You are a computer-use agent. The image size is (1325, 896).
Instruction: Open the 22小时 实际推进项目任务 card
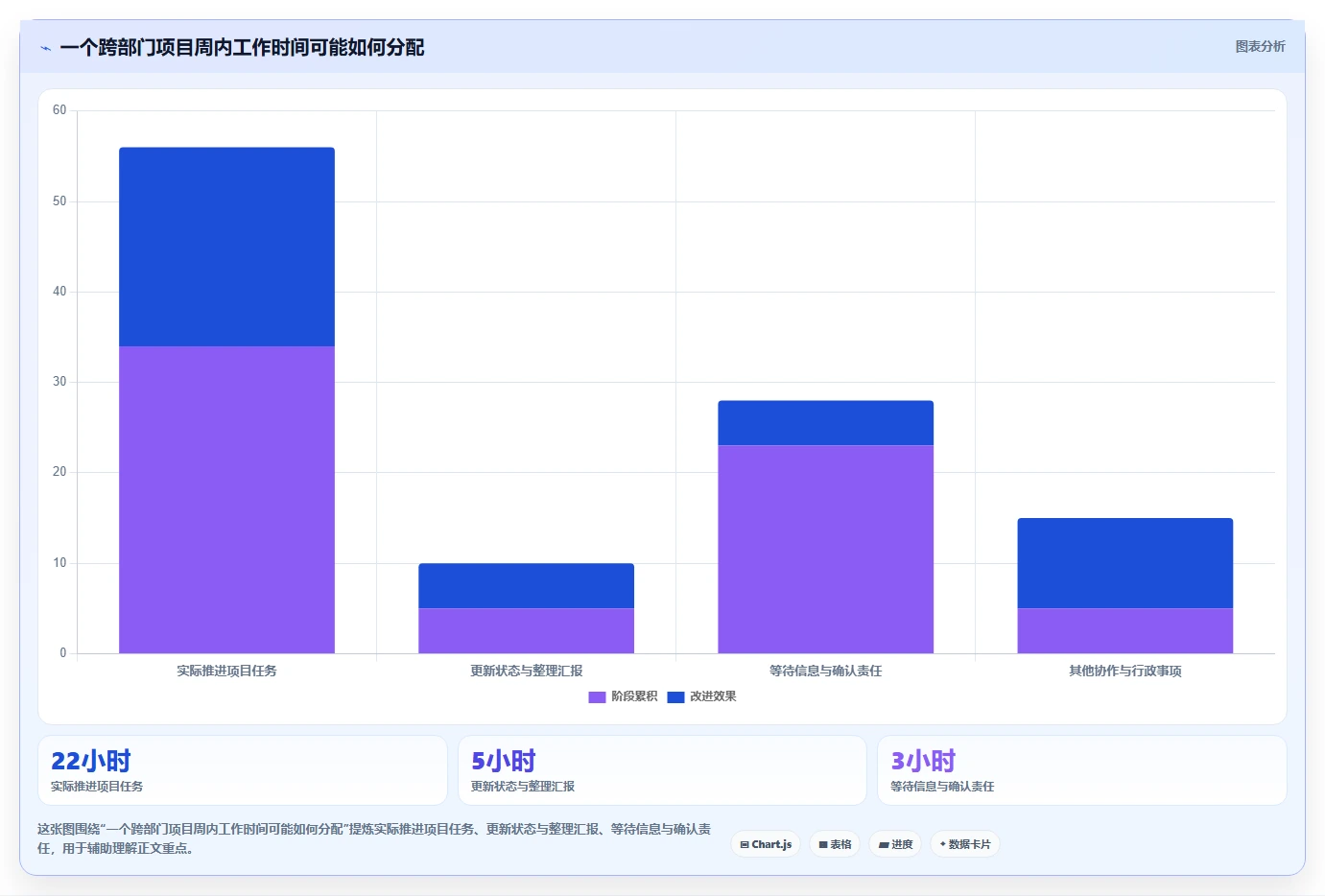click(x=243, y=770)
